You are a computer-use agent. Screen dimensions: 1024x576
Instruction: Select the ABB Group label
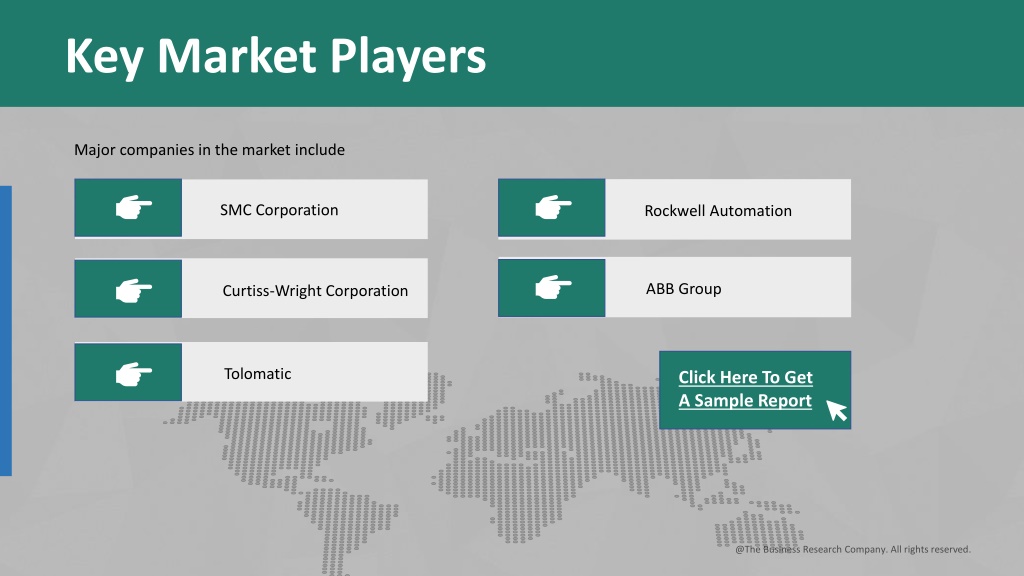(x=683, y=289)
